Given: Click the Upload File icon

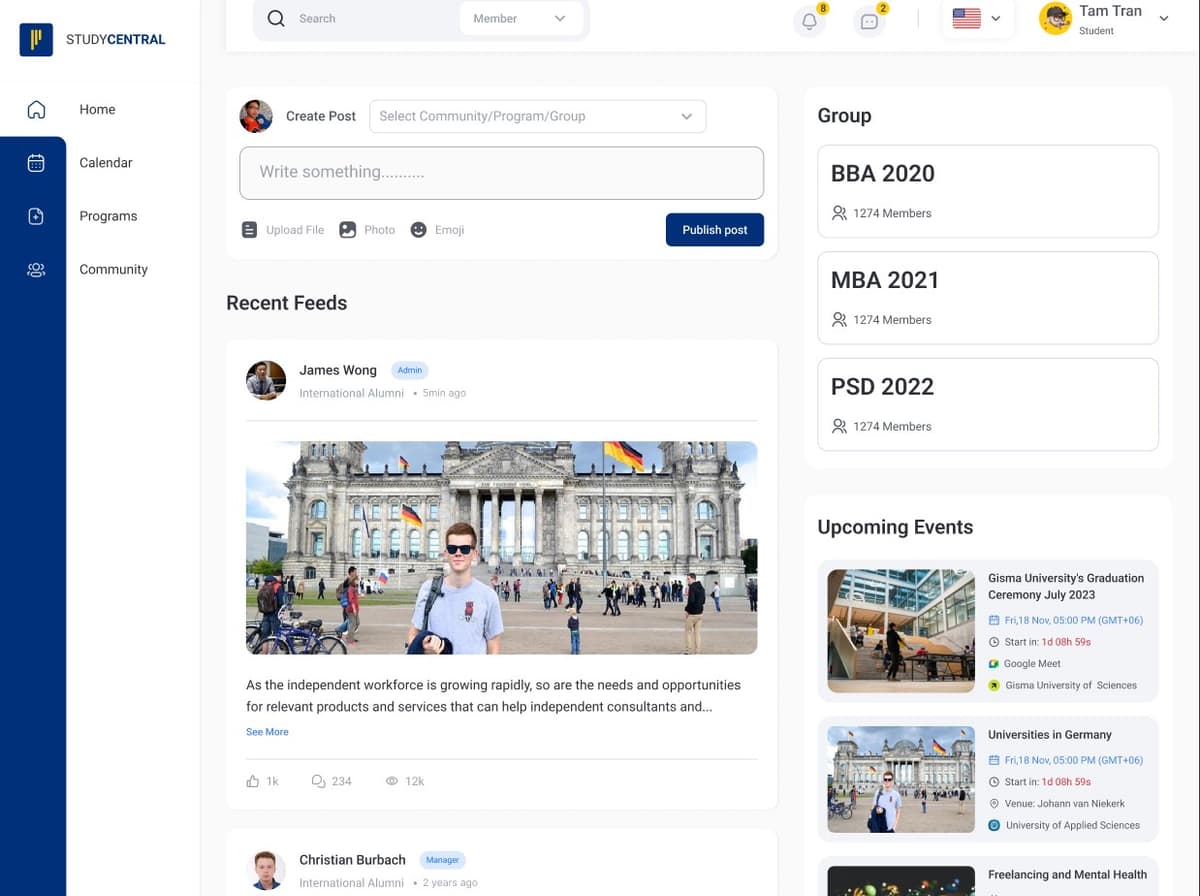Looking at the screenshot, I should [249, 229].
